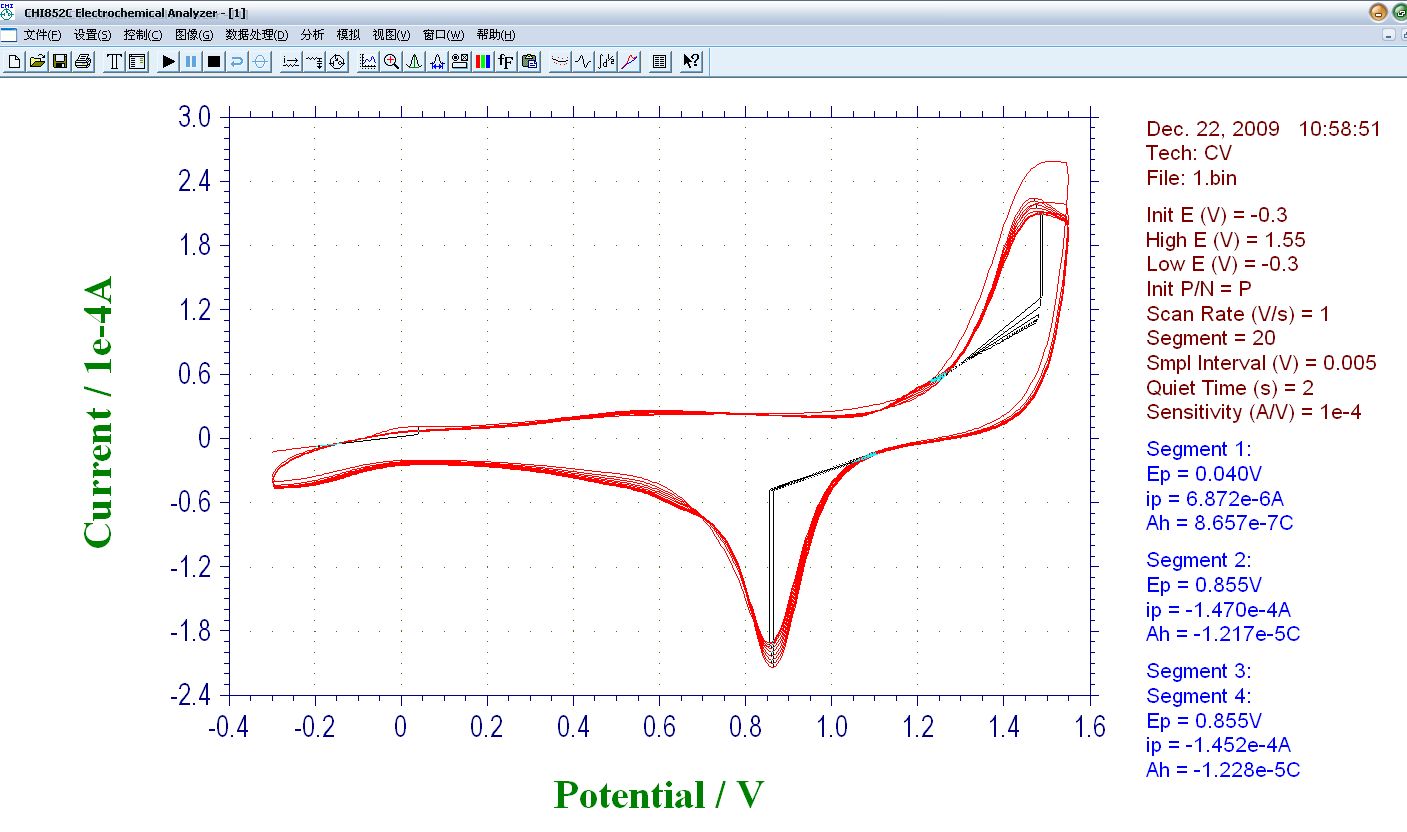This screenshot has width=1407, height=832.
Task: Click the 'Ep = 0.040V' value
Action: pos(1204,473)
